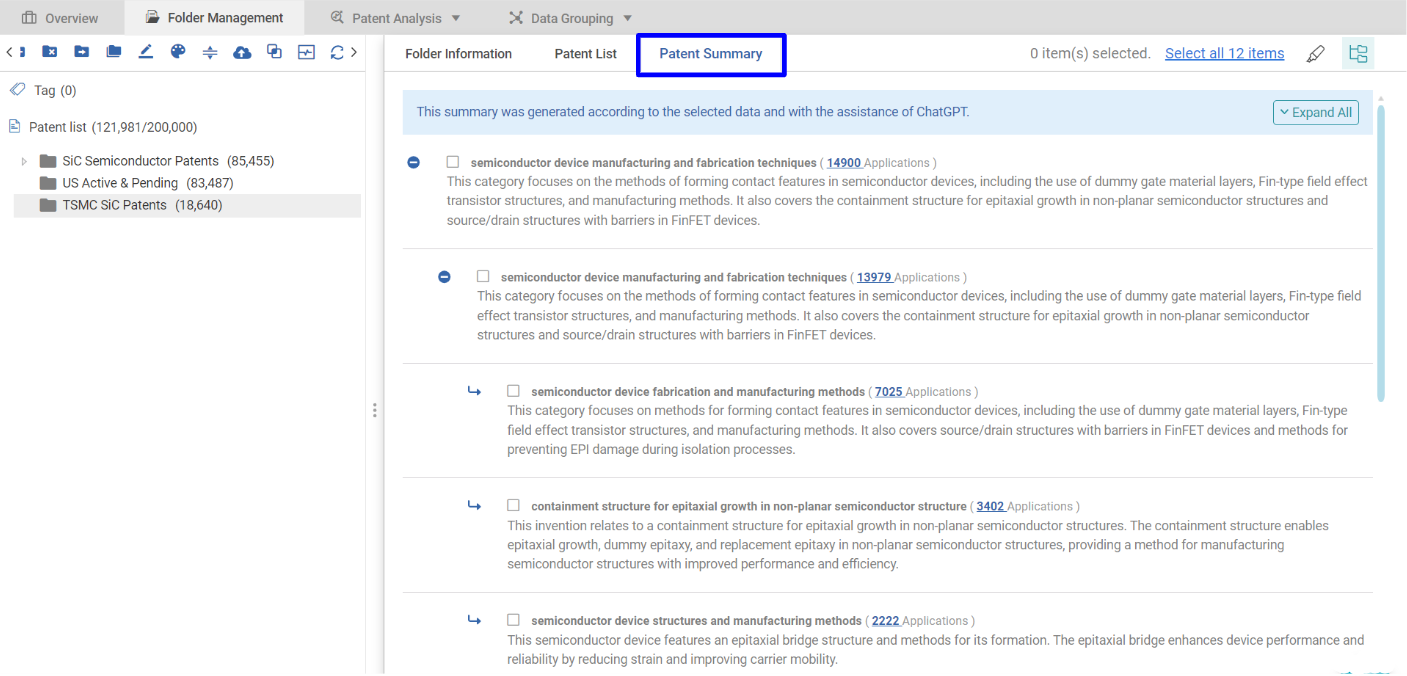Click the summary panel vertical scrollbar
Viewport: 1407px width, 676px height.
pyautogui.click(x=1381, y=250)
